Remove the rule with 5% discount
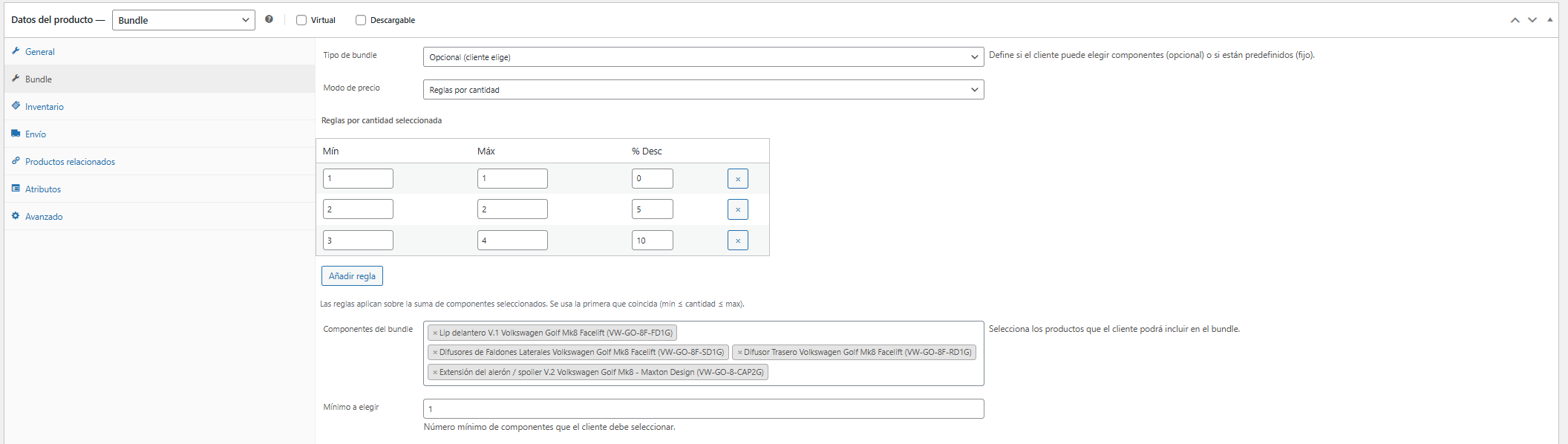This screenshot has height=444, width=1568. click(738, 209)
